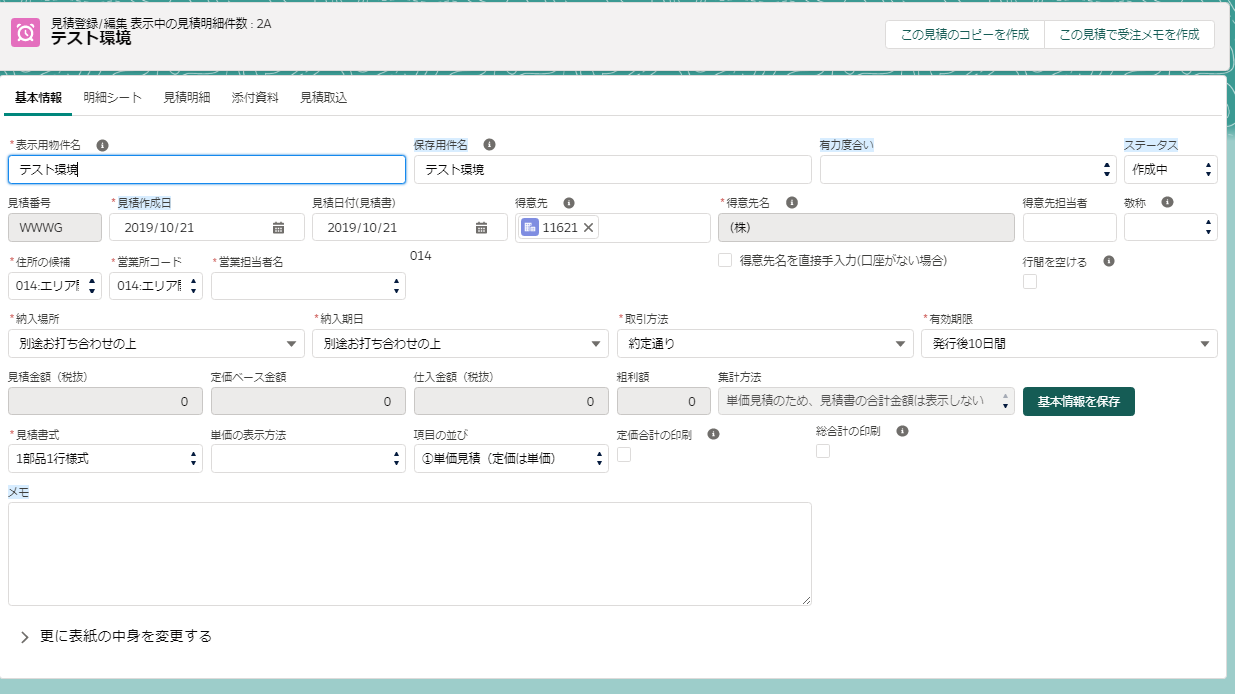Image resolution: width=1235 pixels, height=694 pixels.
Task: Click the 見積日付(見積書) date field
Action: [410, 227]
